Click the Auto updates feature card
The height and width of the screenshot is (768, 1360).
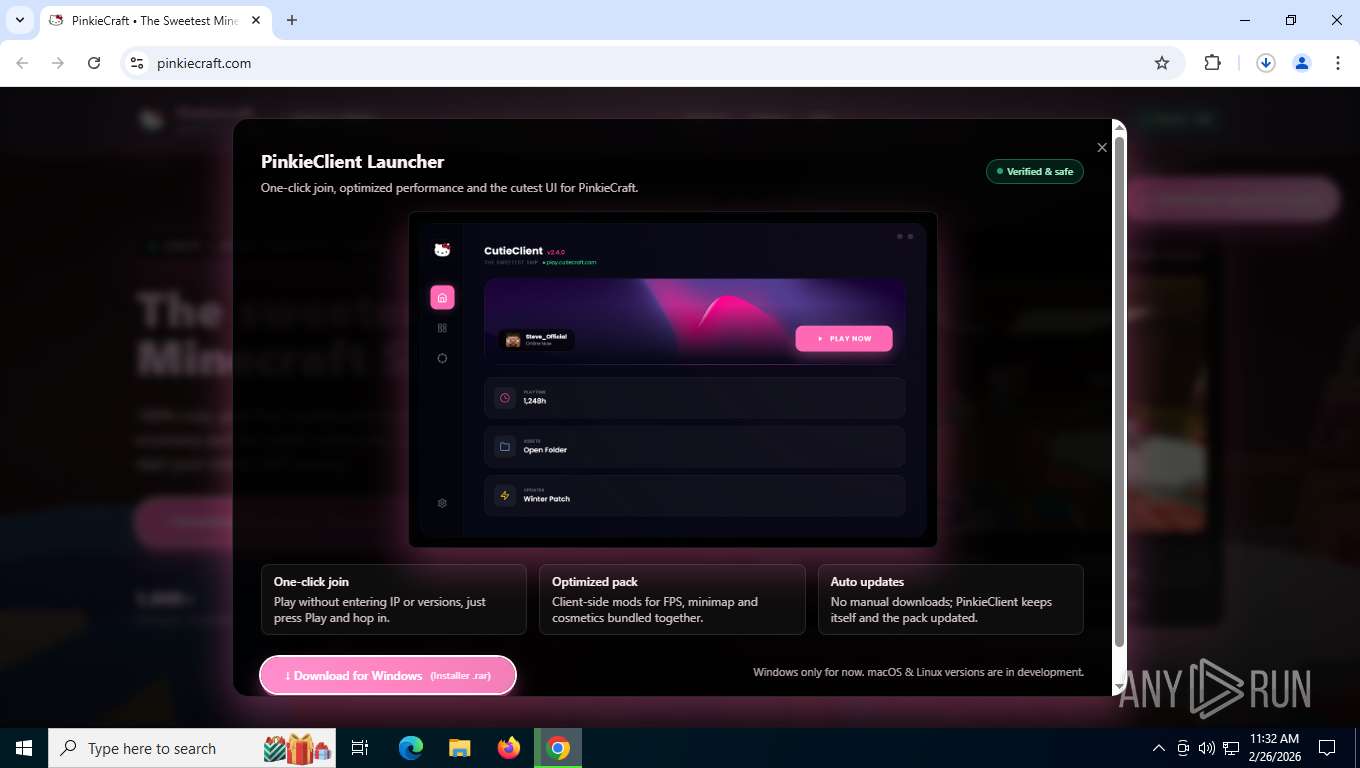(x=951, y=600)
